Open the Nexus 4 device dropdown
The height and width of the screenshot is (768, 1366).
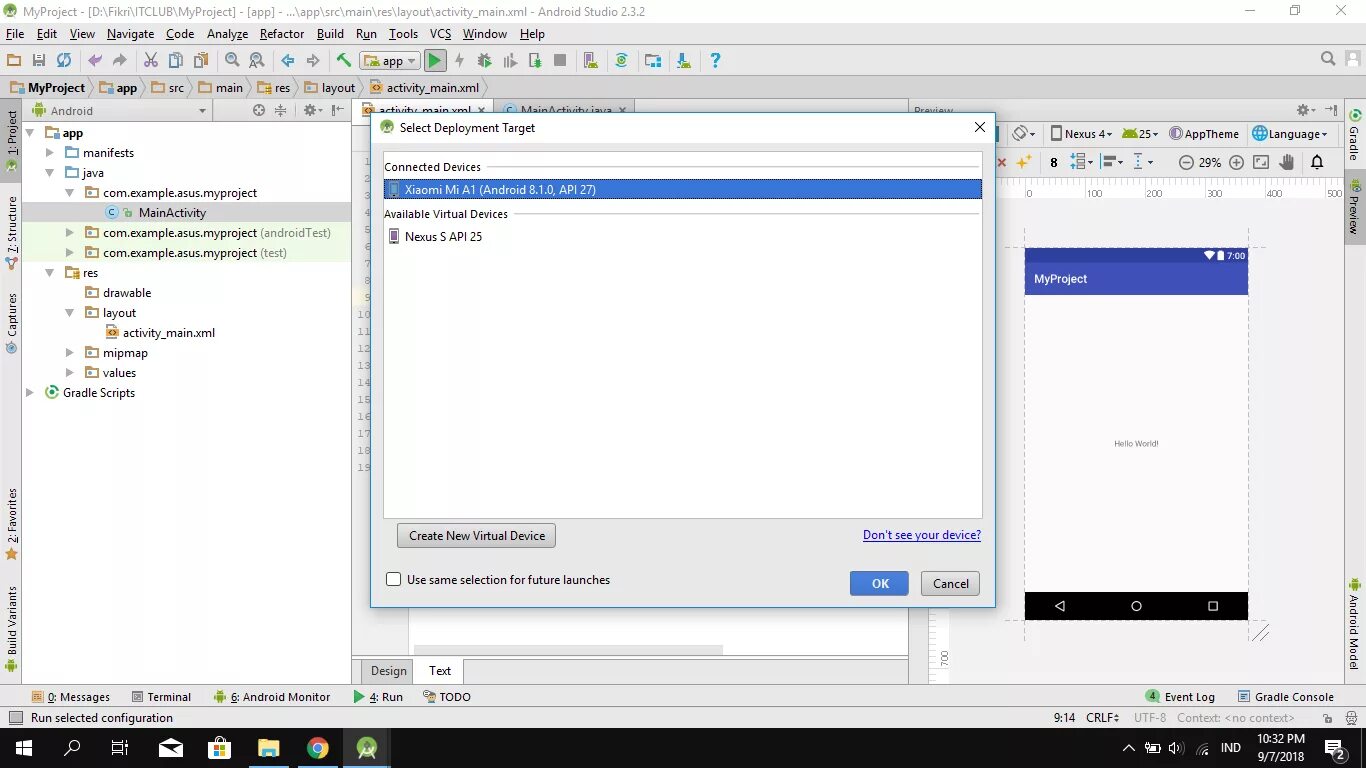pos(1081,134)
